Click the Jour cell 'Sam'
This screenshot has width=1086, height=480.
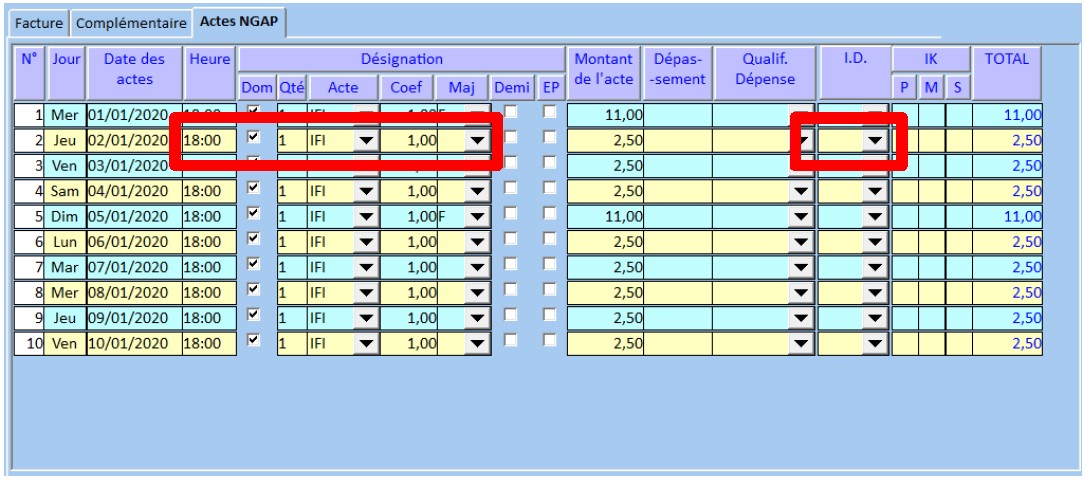coord(65,191)
